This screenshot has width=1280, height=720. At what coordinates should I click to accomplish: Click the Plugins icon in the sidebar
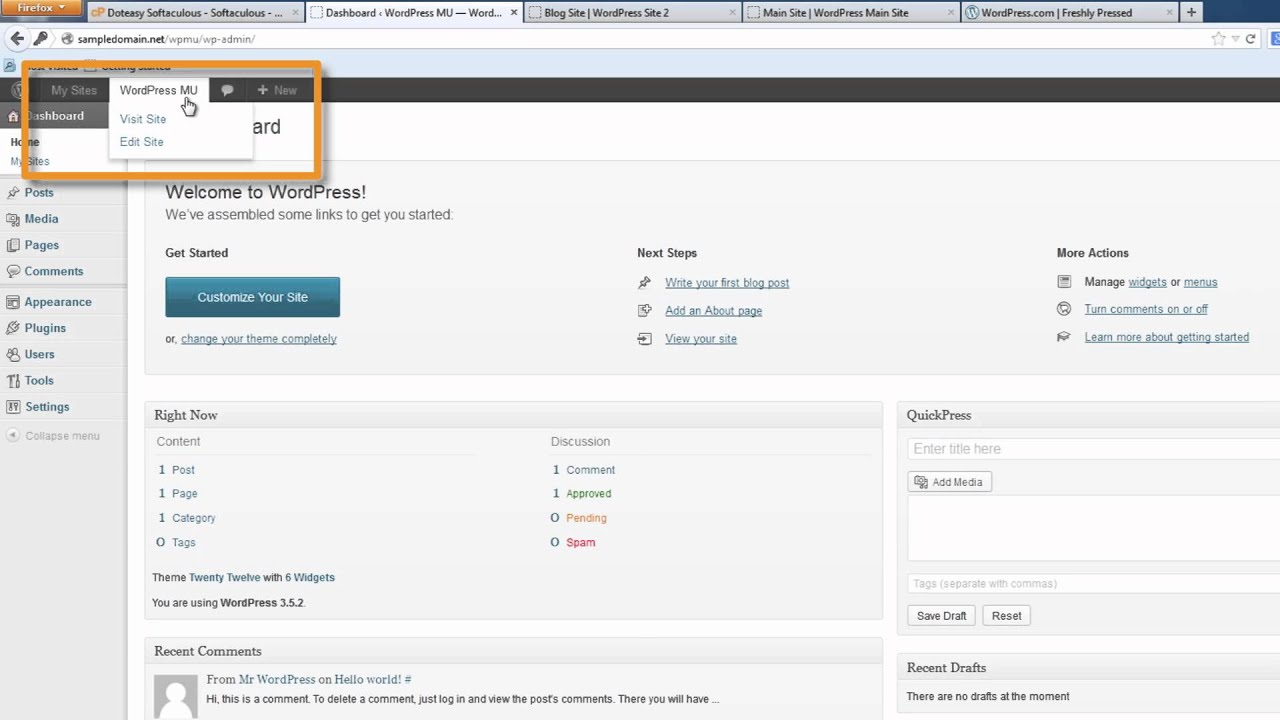coord(13,328)
